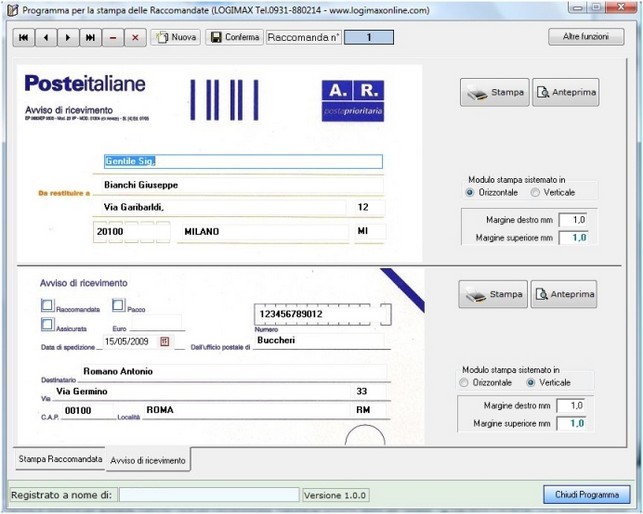
Task: Check the Assicurata checkbox
Action: [47, 324]
